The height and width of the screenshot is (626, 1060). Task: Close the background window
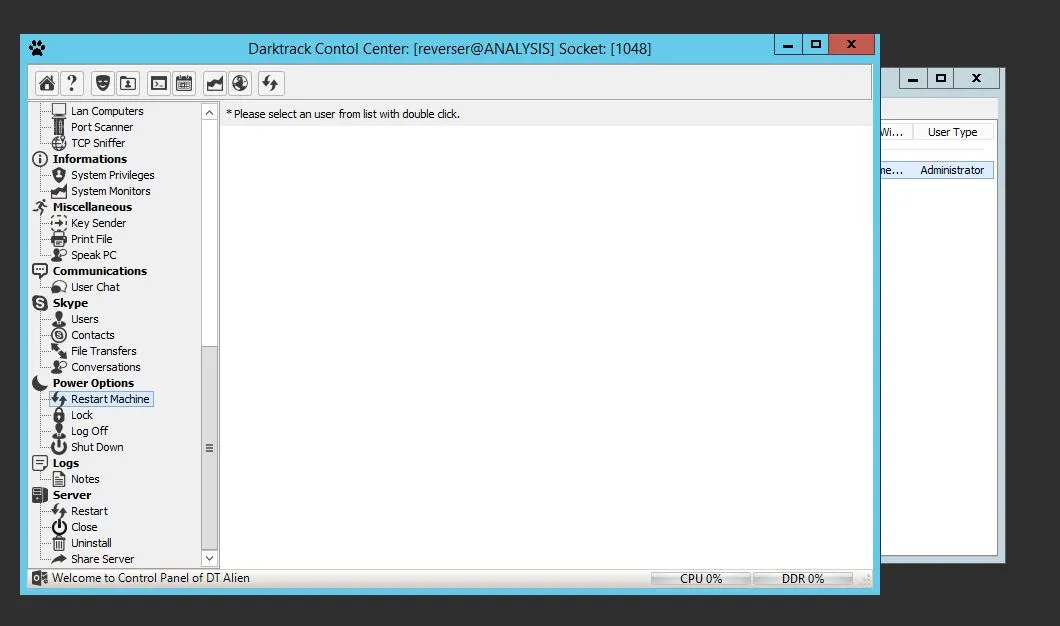976,78
